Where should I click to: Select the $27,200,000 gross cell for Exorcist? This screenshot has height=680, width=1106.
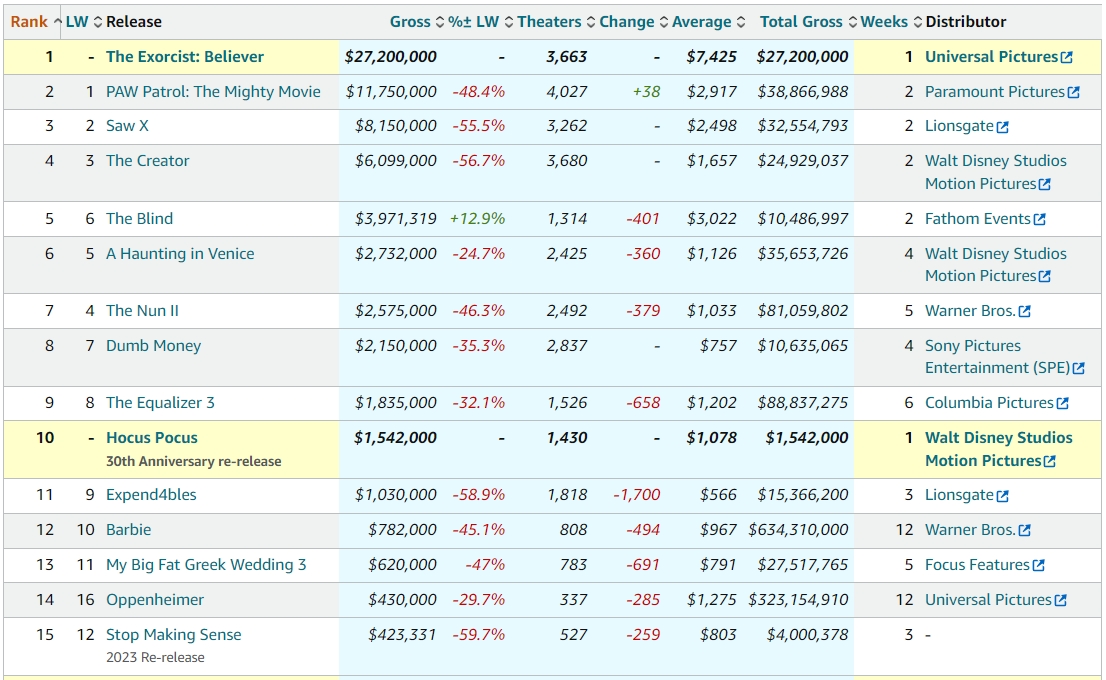click(x=390, y=56)
